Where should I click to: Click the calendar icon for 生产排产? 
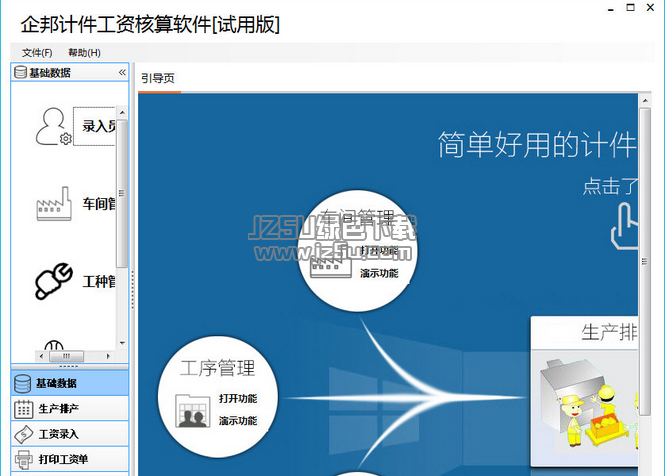pos(23,409)
